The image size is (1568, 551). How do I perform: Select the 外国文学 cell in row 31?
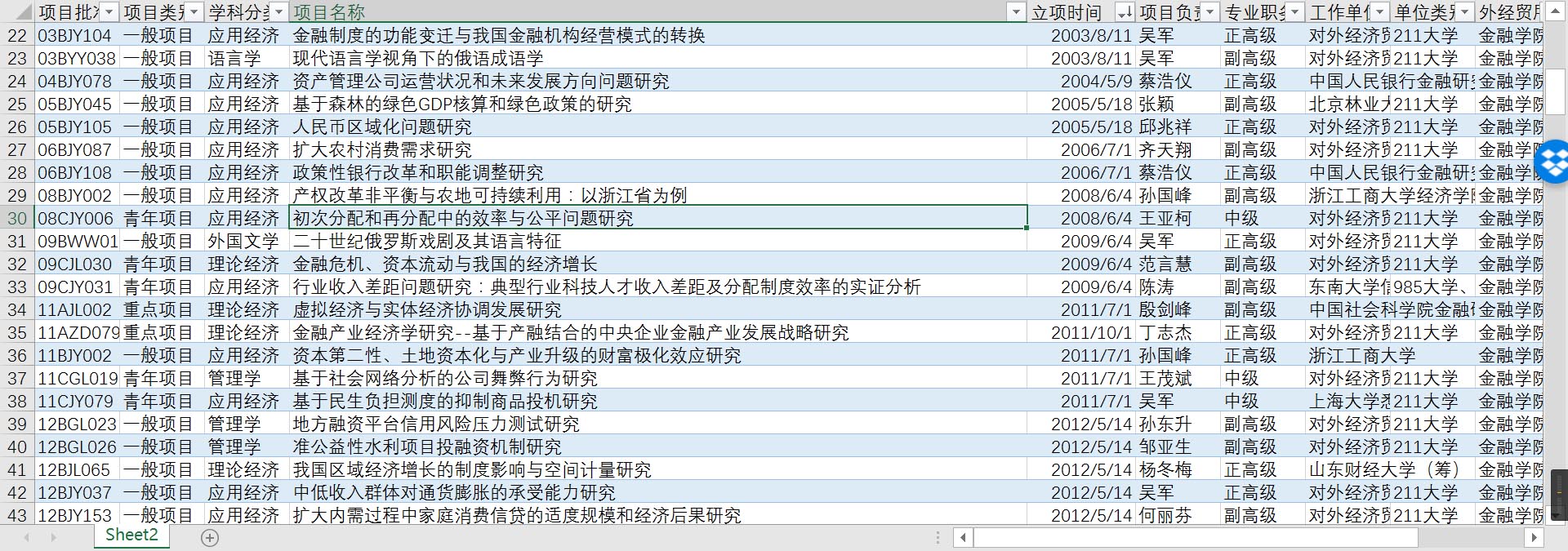pos(246,241)
